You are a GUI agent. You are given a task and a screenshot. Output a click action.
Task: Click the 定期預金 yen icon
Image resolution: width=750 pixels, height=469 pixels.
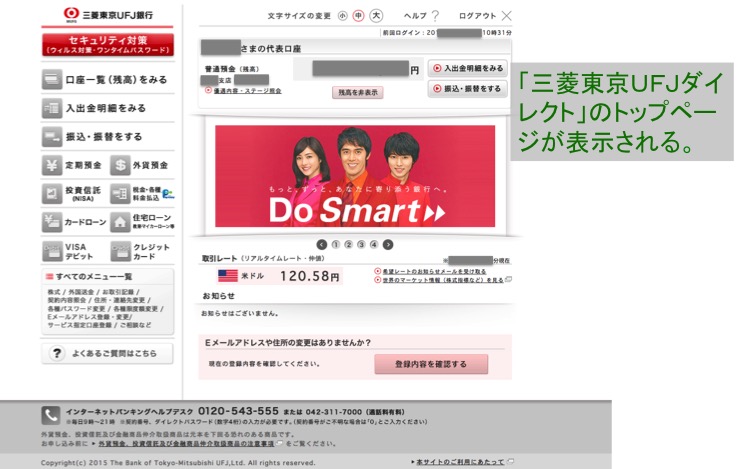coord(52,165)
